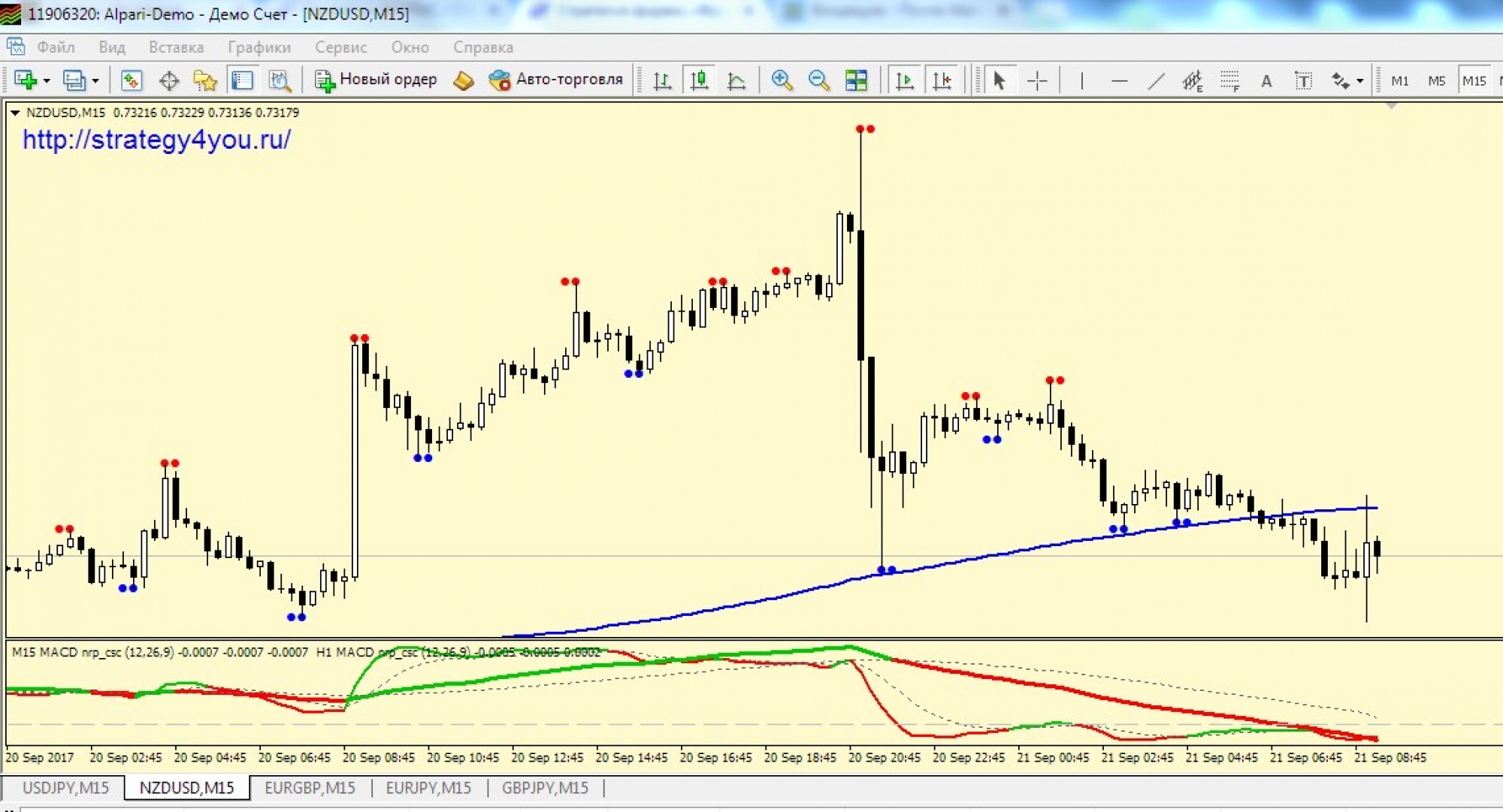Click the strategy4you.ru link on chart

156,140
